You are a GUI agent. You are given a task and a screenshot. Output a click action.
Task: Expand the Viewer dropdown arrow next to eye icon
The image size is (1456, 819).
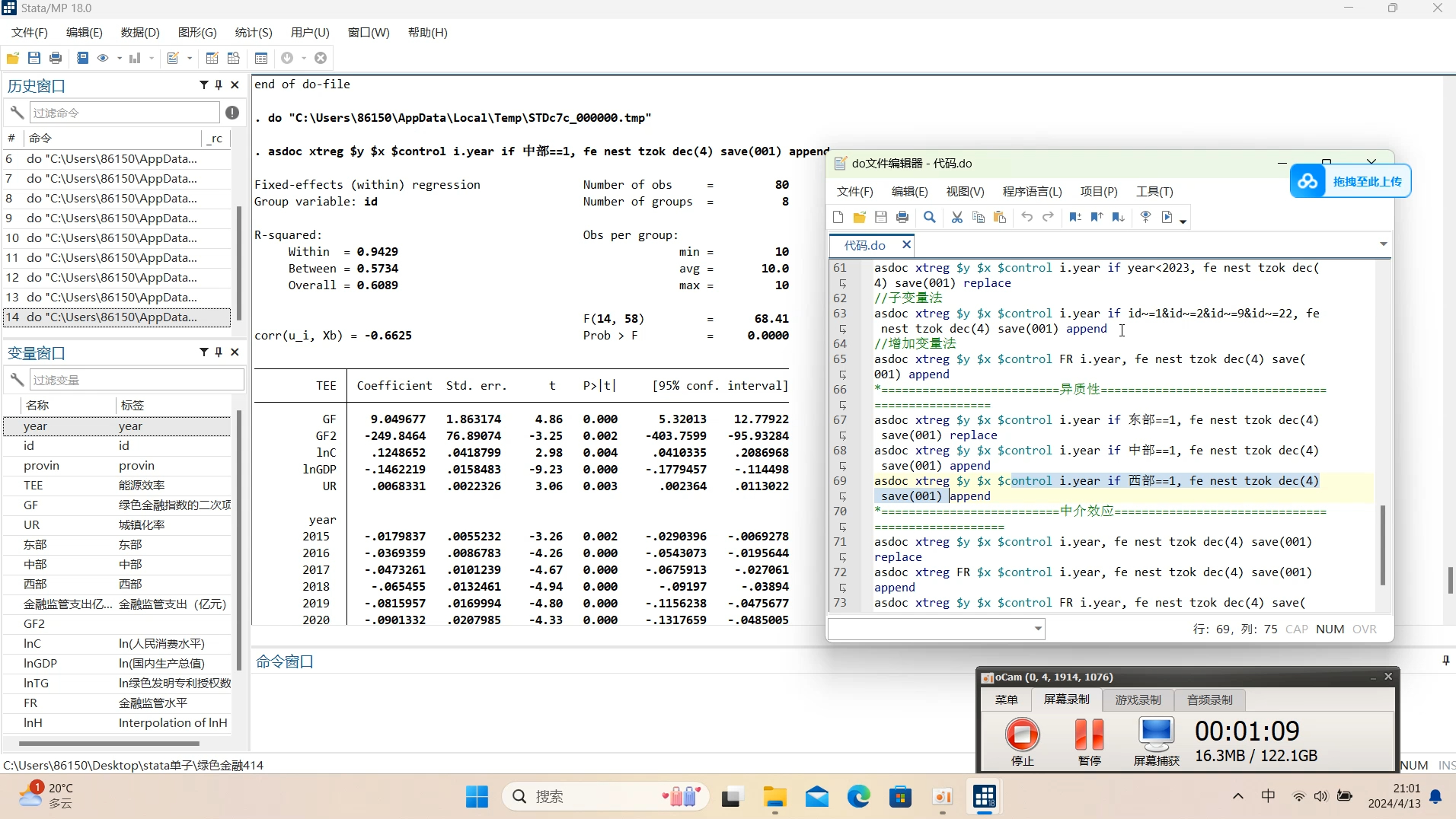[x=120, y=58]
